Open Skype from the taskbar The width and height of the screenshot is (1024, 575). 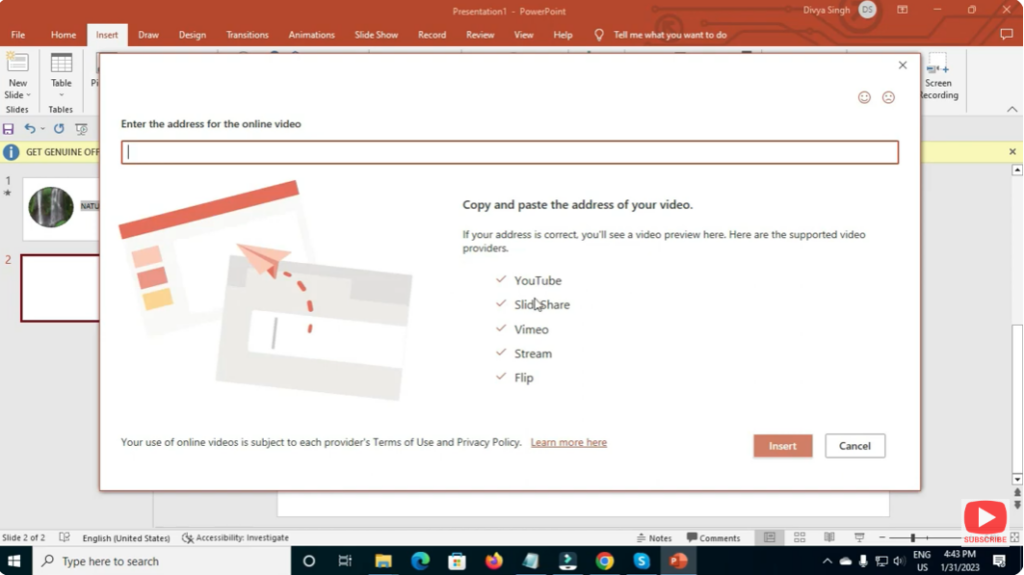(641, 561)
